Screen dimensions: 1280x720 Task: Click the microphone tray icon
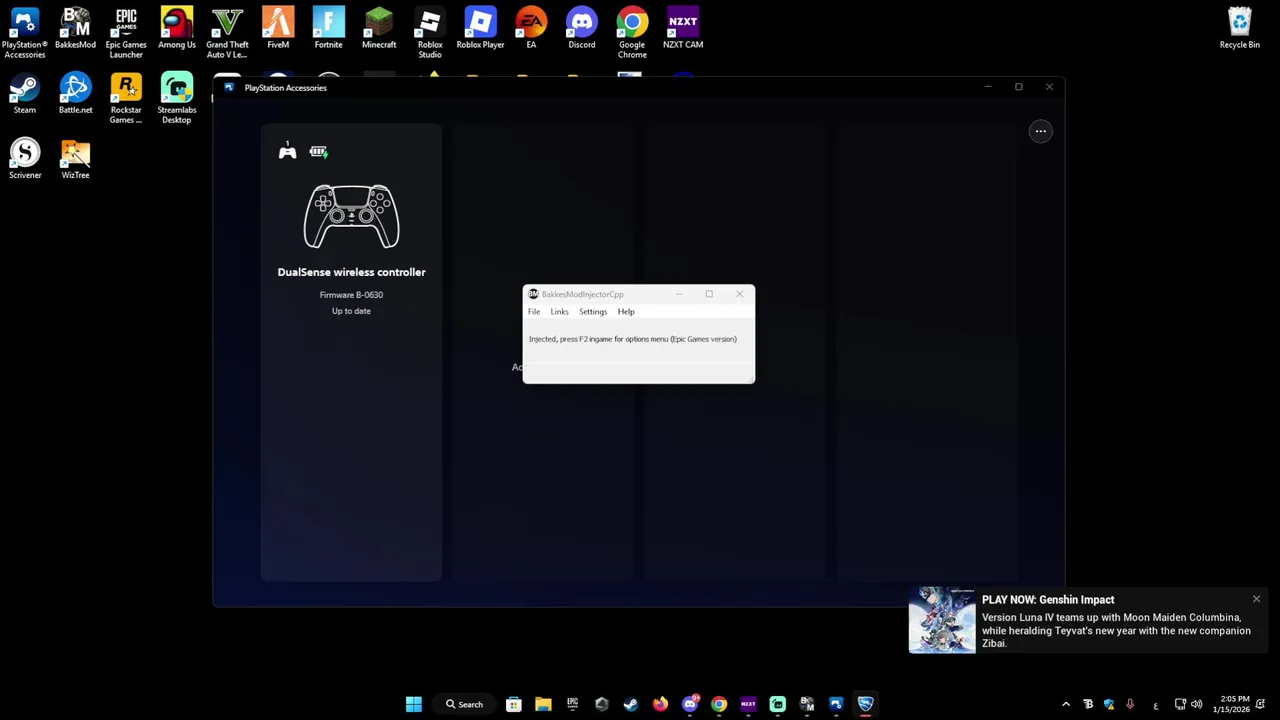(x=1130, y=704)
